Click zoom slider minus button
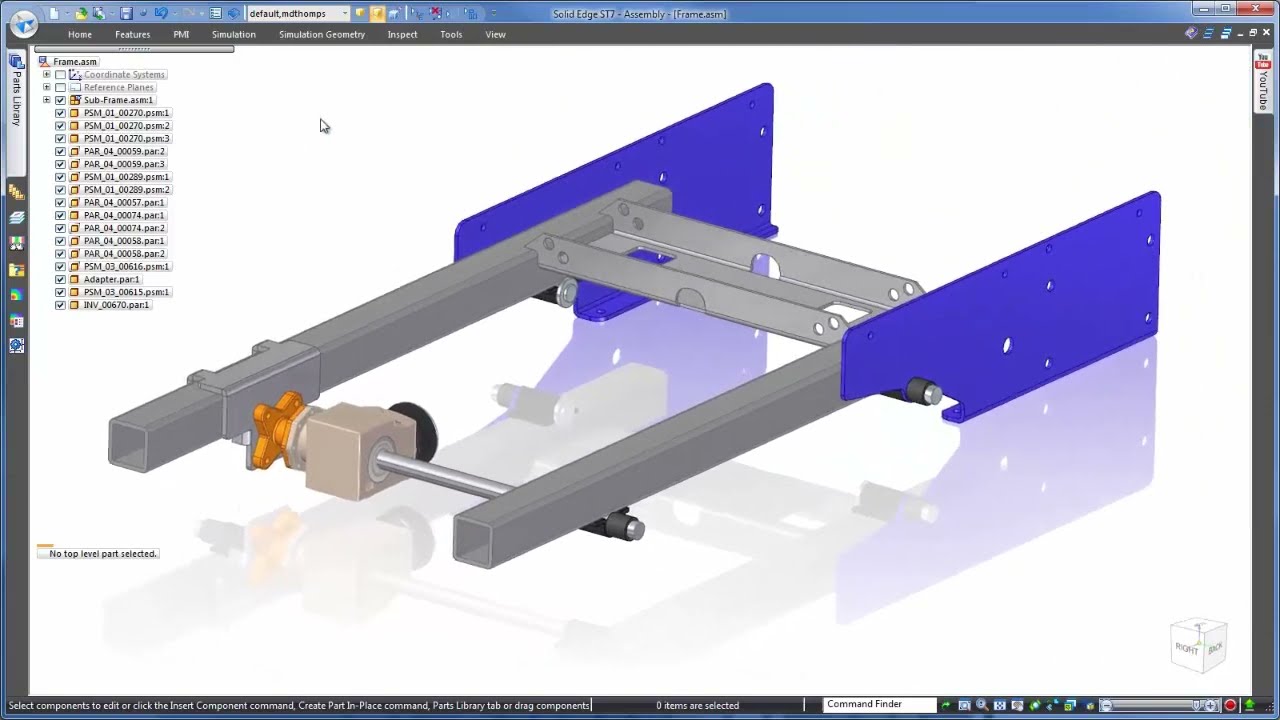This screenshot has height=720, width=1280. point(1106,705)
